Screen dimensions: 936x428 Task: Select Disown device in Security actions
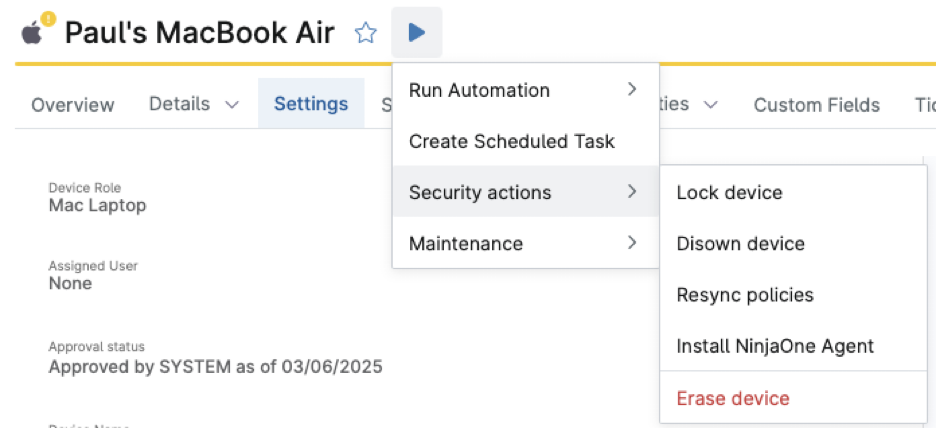[740, 243]
